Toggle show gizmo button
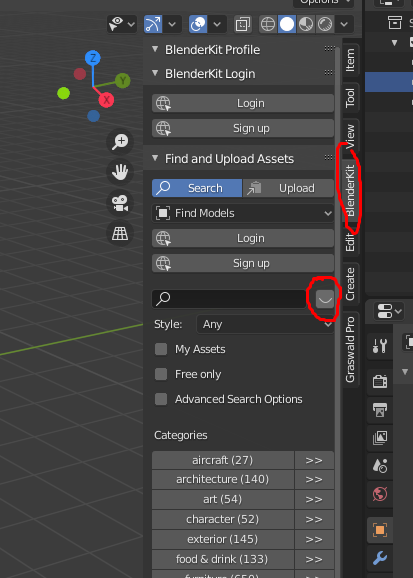 coord(153,24)
